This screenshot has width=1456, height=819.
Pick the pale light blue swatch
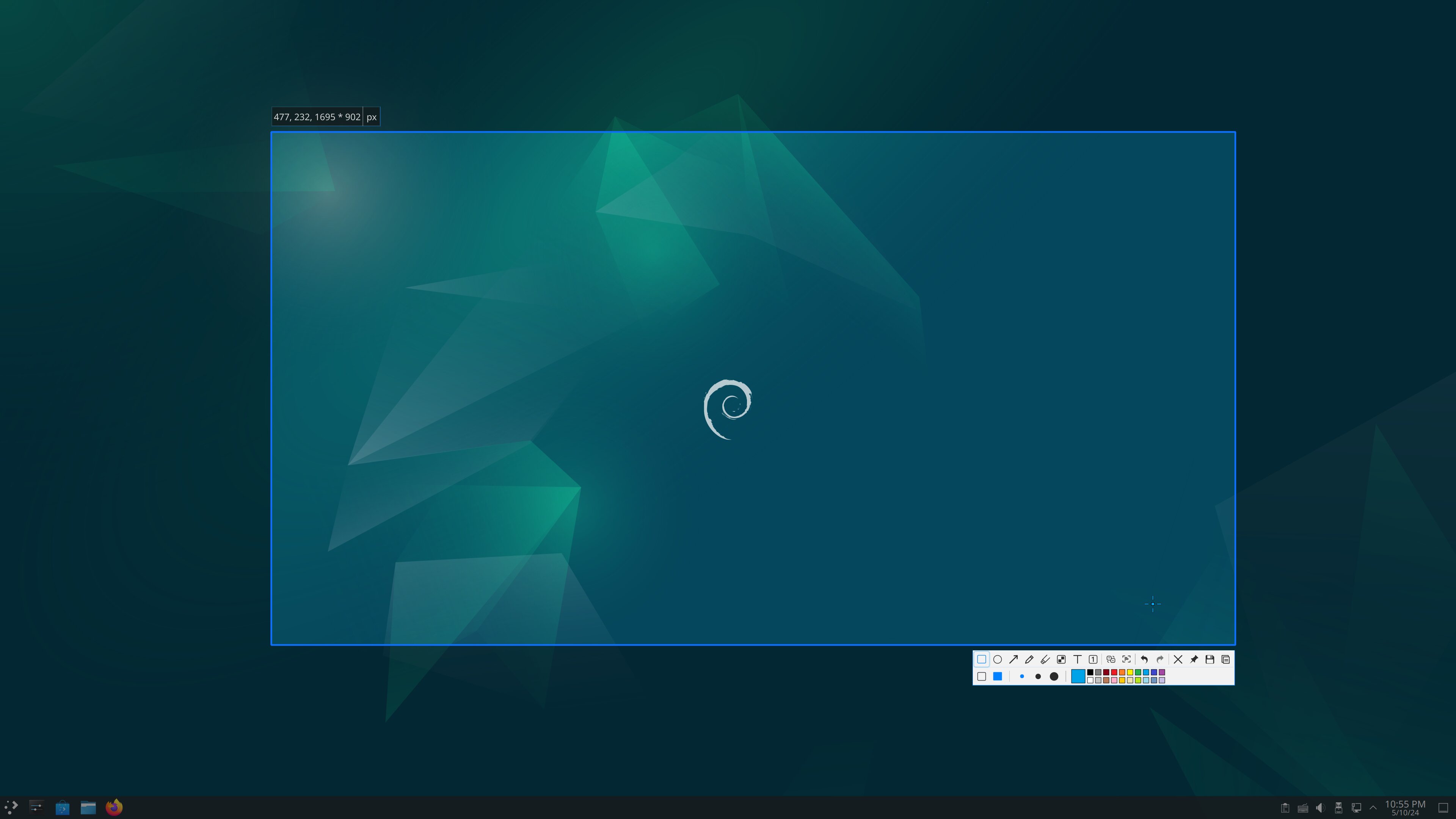click(x=1146, y=681)
